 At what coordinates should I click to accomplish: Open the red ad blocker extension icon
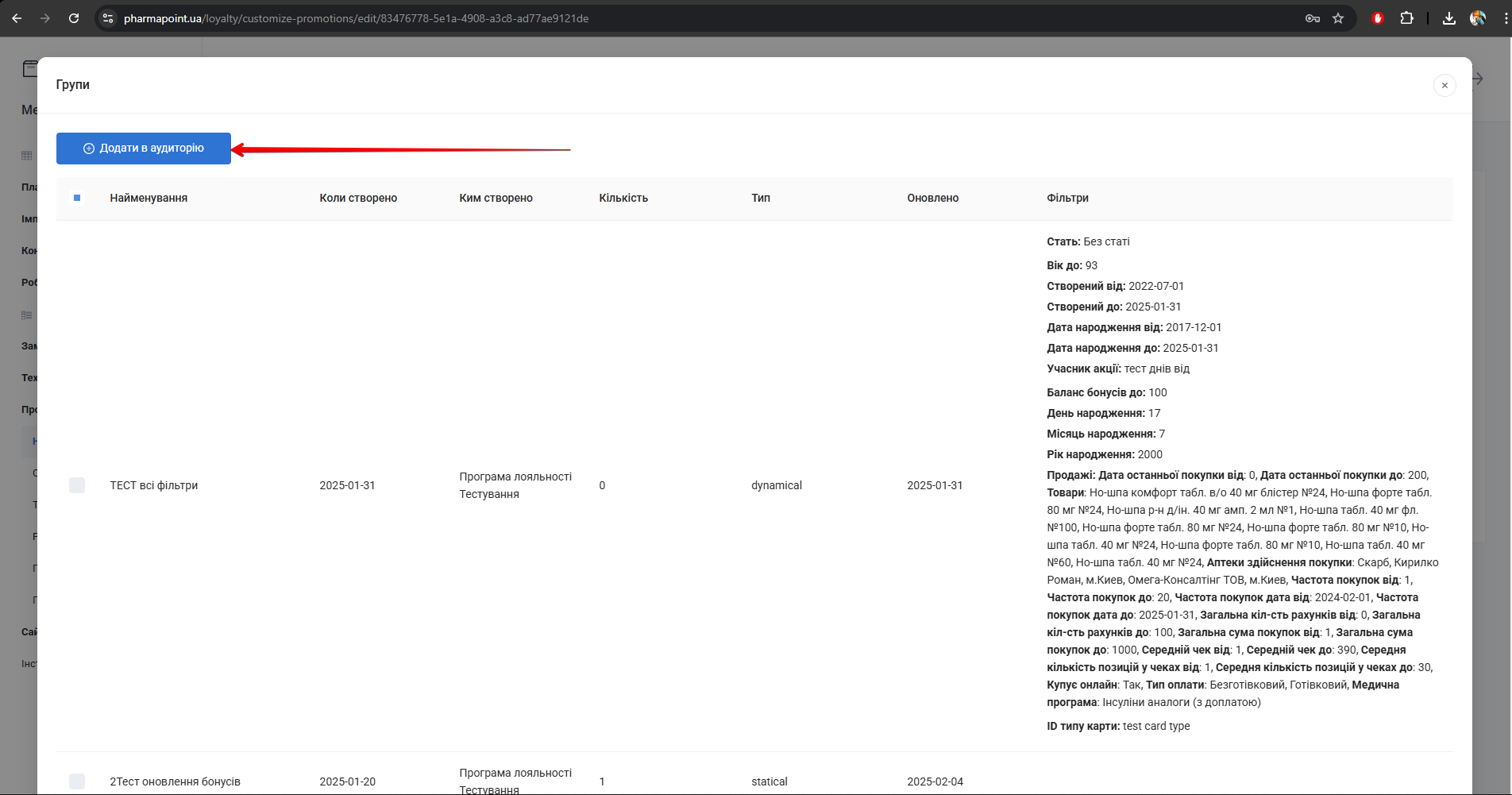(x=1378, y=18)
